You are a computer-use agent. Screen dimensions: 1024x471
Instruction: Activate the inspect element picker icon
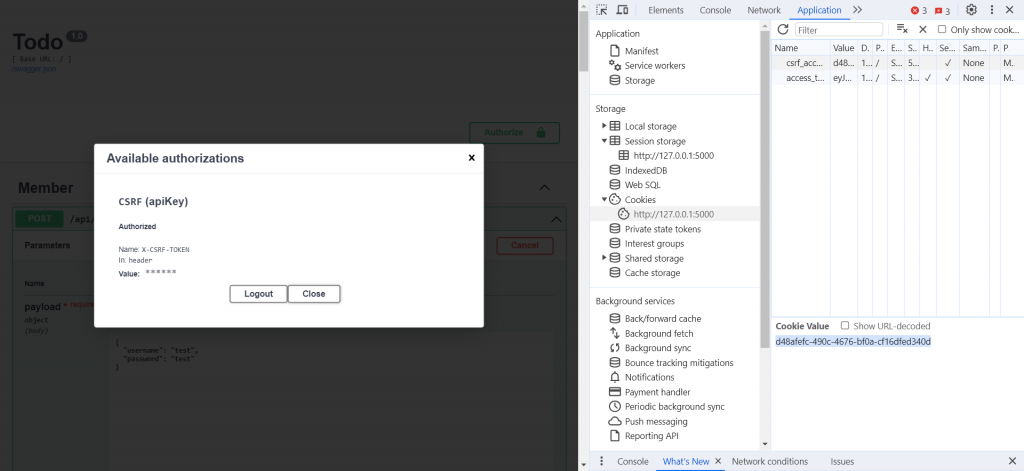[x=601, y=10]
